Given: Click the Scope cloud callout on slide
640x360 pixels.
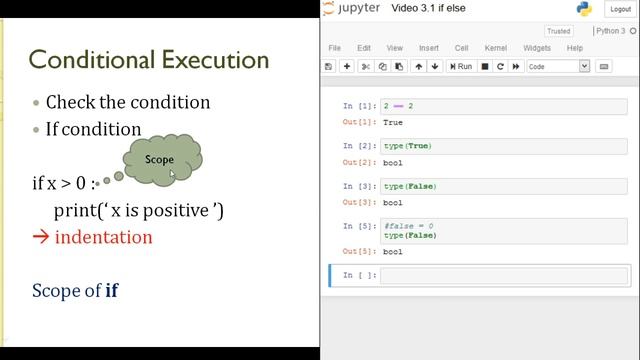Looking at the screenshot, I should coord(162,160).
